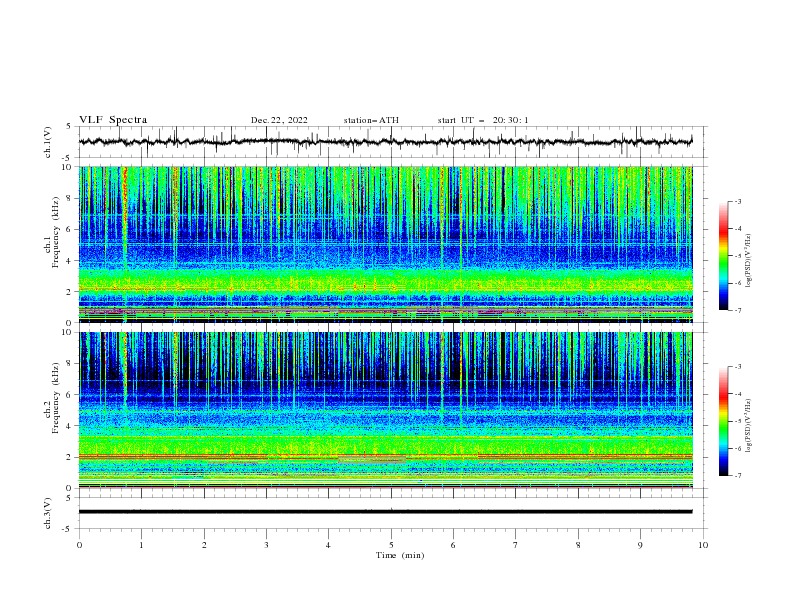Click the 'station=ATH' label
This screenshot has height=612, width=792.
tap(371, 120)
